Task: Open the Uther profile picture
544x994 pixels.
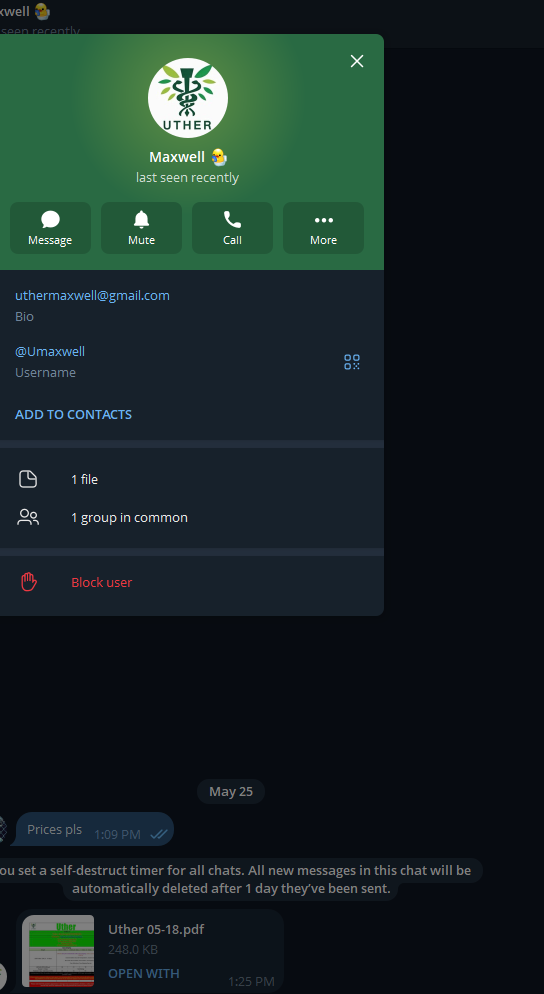Action: 188,98
